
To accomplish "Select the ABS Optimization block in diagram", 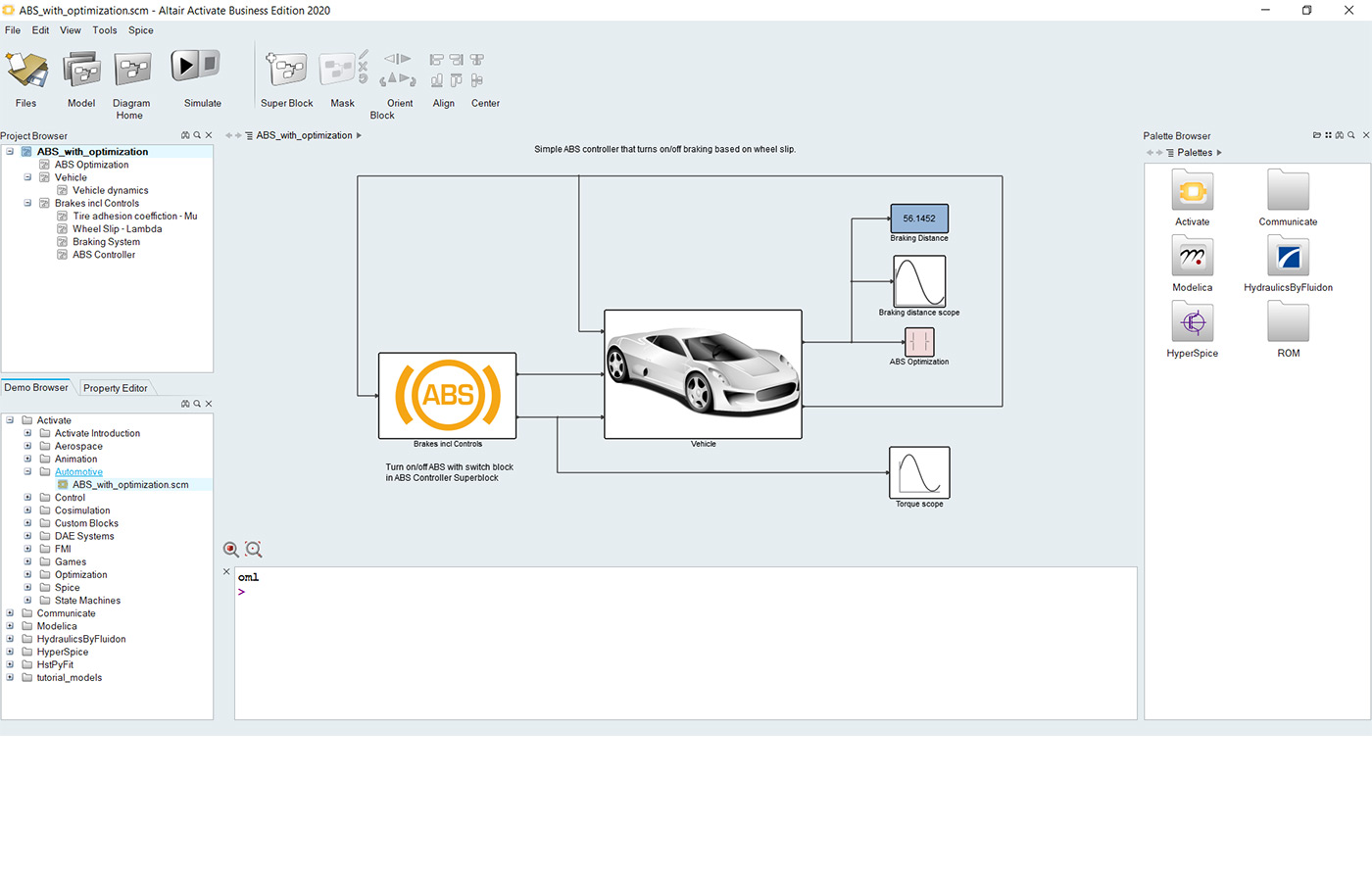I will point(919,342).
